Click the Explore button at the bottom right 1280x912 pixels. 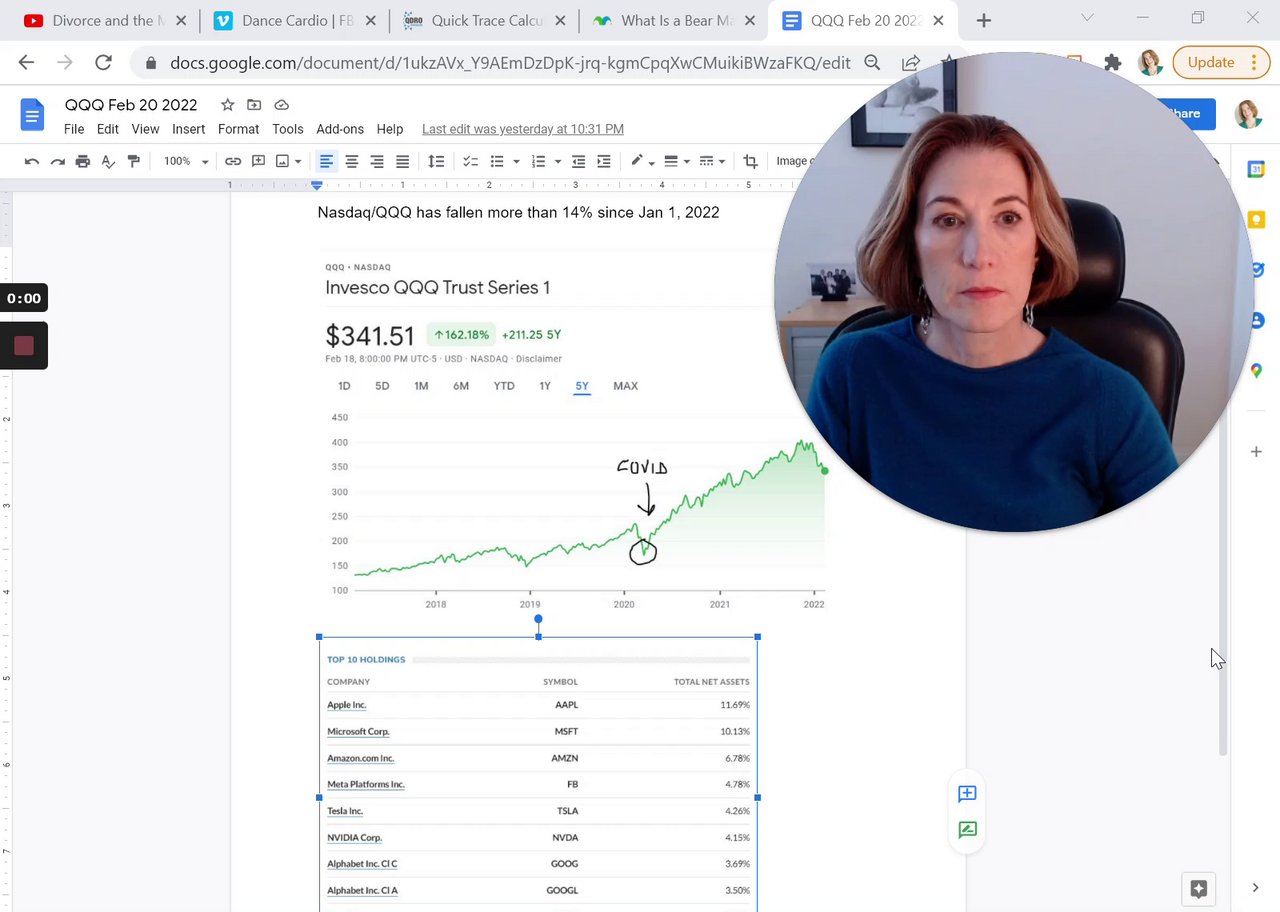pyautogui.click(x=1199, y=888)
